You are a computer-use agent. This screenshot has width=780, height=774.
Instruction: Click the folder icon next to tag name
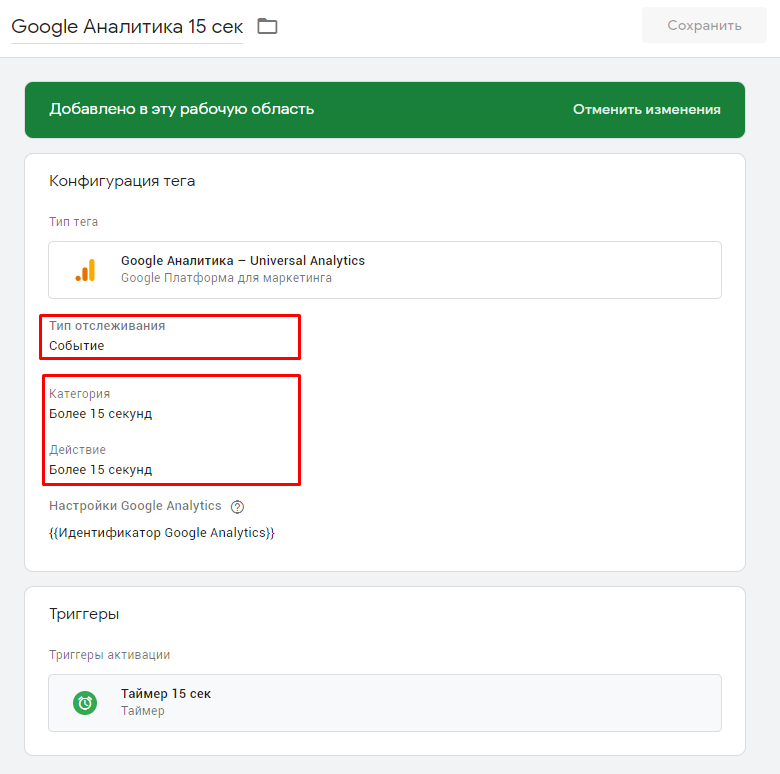tap(267, 26)
